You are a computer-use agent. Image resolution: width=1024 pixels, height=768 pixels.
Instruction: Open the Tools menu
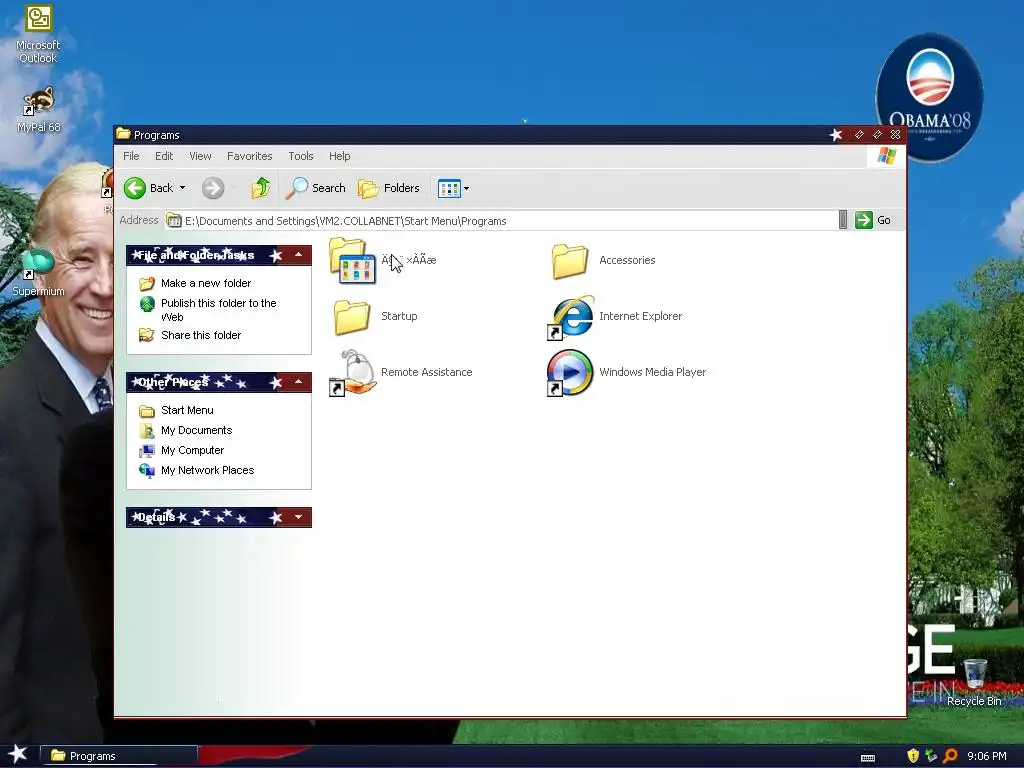(x=301, y=156)
